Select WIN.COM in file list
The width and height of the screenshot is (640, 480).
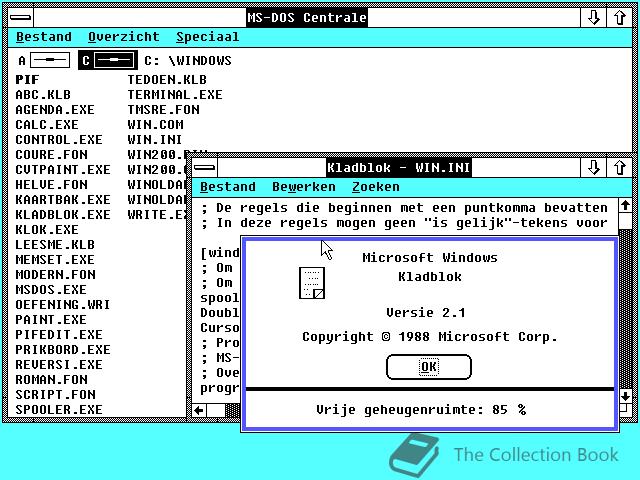pos(155,124)
